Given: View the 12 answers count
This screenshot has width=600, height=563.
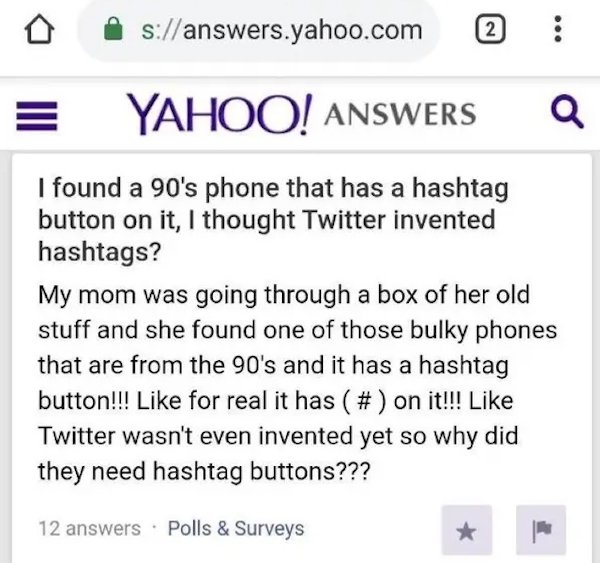Looking at the screenshot, I should tap(90, 527).
